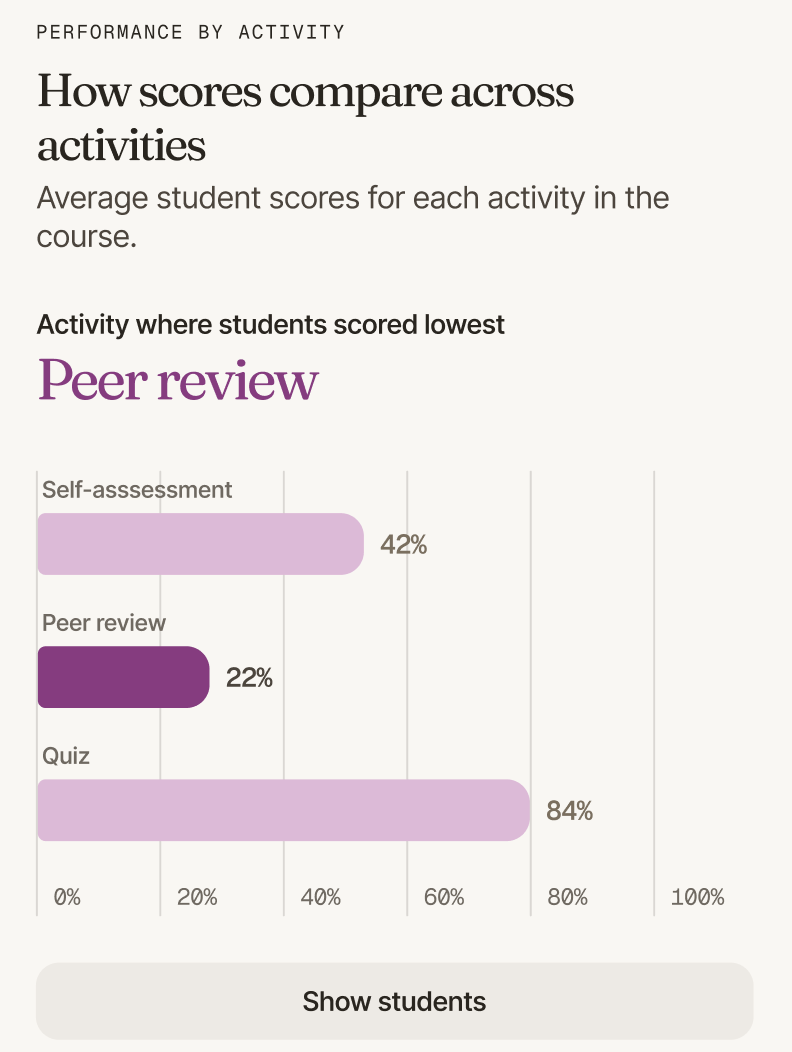792x1052 pixels.
Task: Click the 0% axis tick label
Action: [67, 897]
